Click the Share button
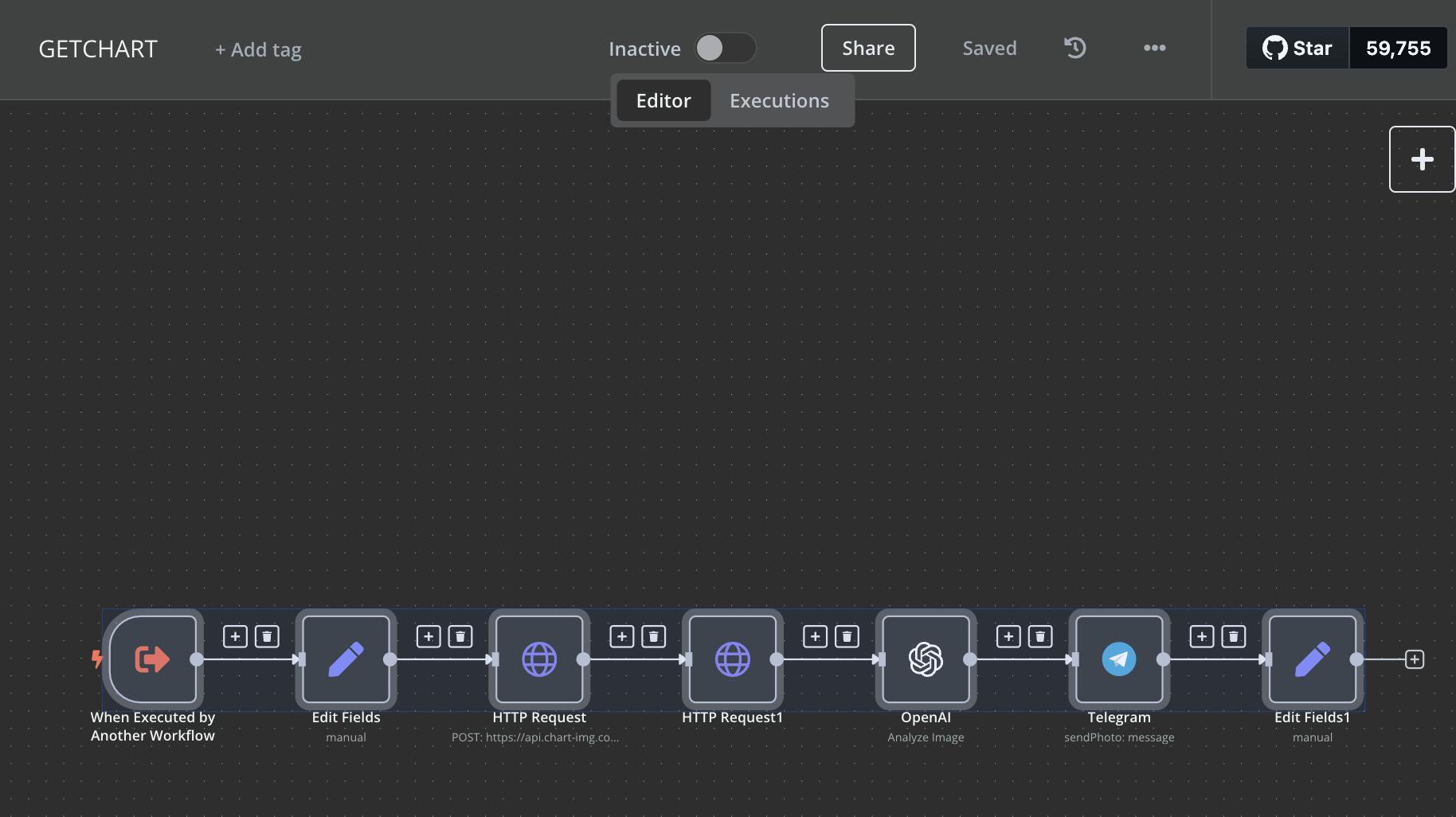The height and width of the screenshot is (817, 1456). tap(868, 48)
